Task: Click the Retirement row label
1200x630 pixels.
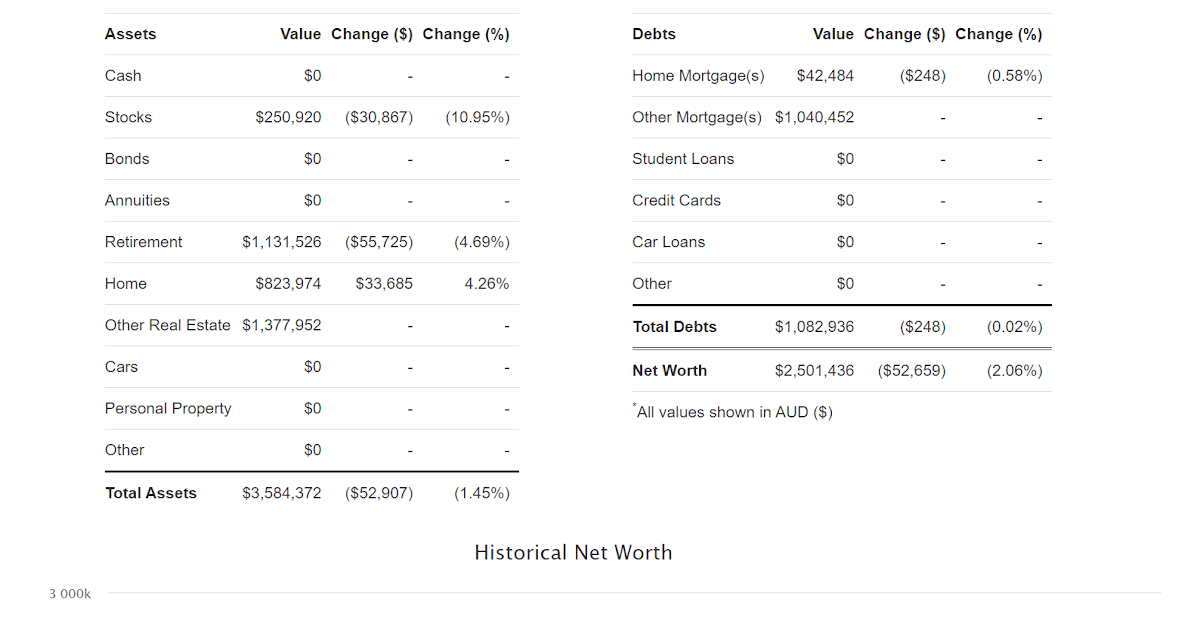Action: coord(144,242)
